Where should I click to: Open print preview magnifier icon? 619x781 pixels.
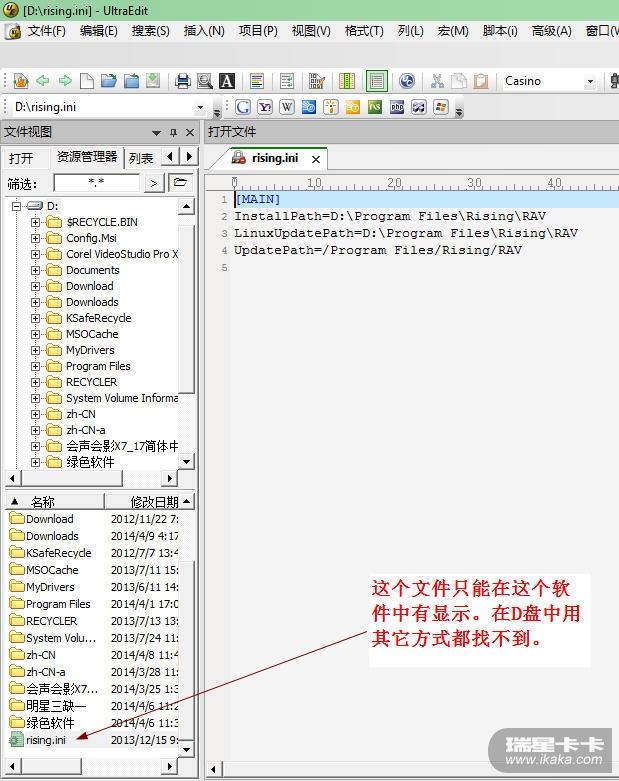point(205,81)
